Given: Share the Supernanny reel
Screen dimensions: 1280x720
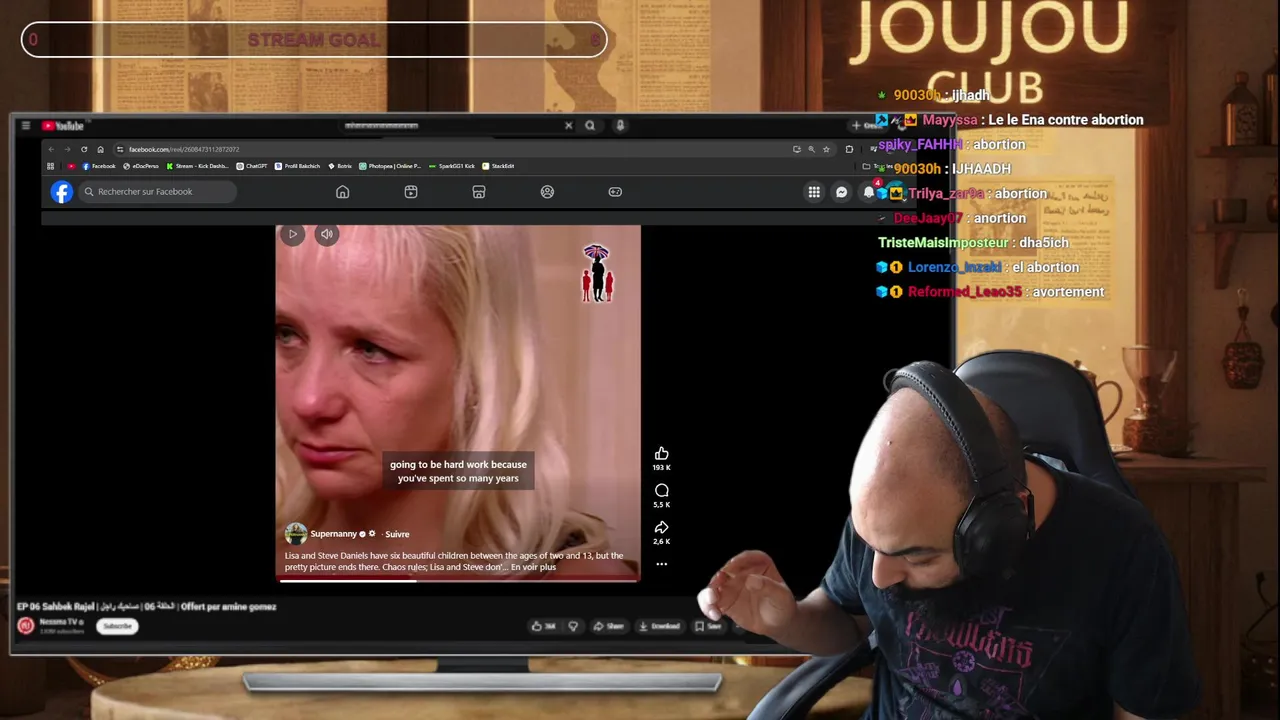Looking at the screenshot, I should click(x=661, y=528).
